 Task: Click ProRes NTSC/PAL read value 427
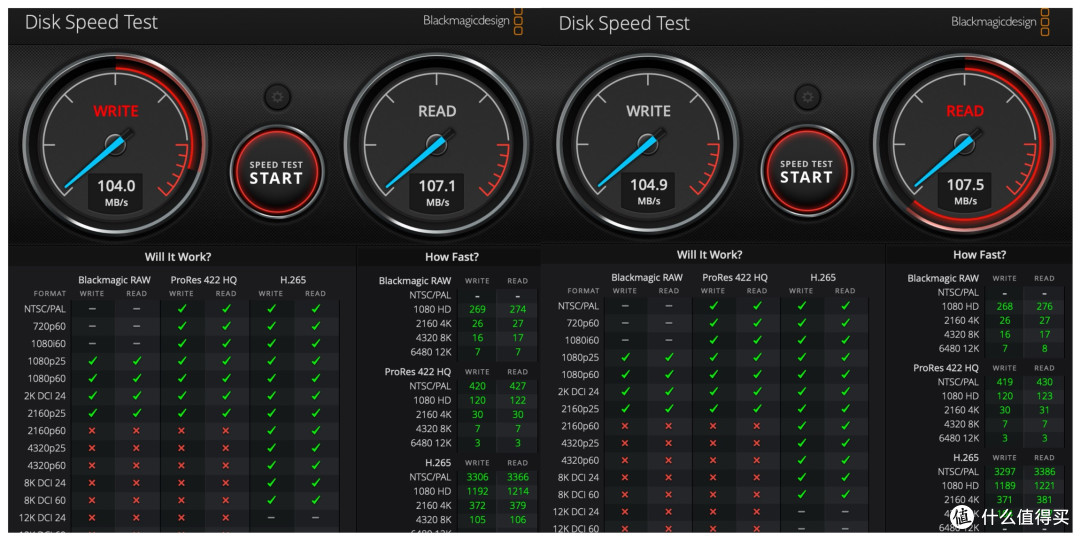click(517, 386)
